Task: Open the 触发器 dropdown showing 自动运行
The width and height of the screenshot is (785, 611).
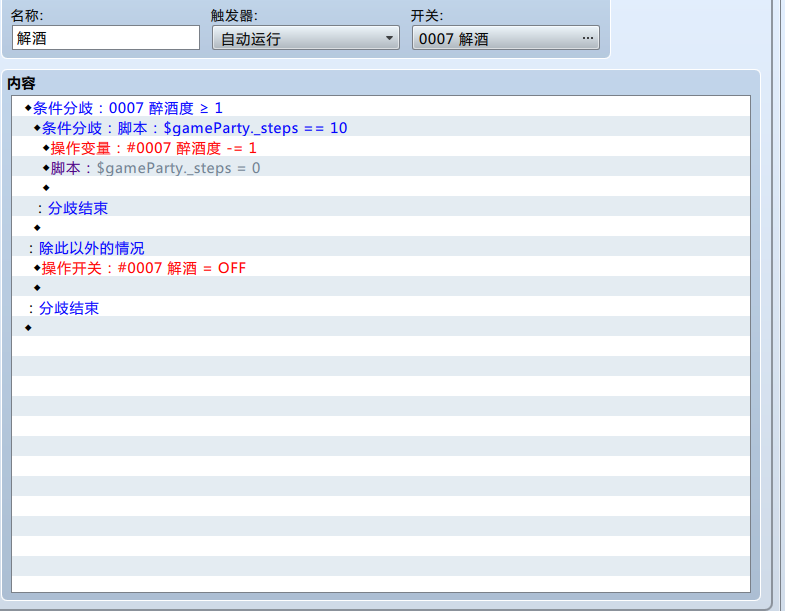Action: pyautogui.click(x=305, y=38)
